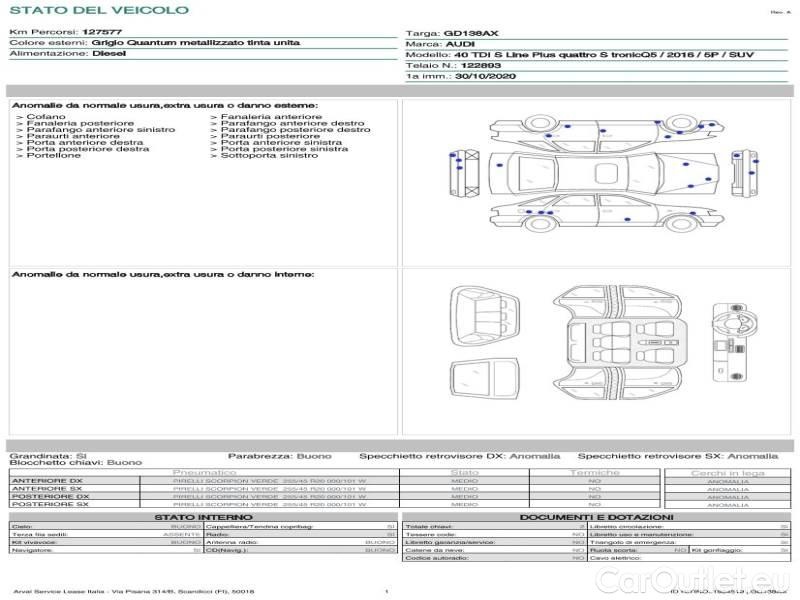Select "Portellone" in the damage list

[54, 155]
